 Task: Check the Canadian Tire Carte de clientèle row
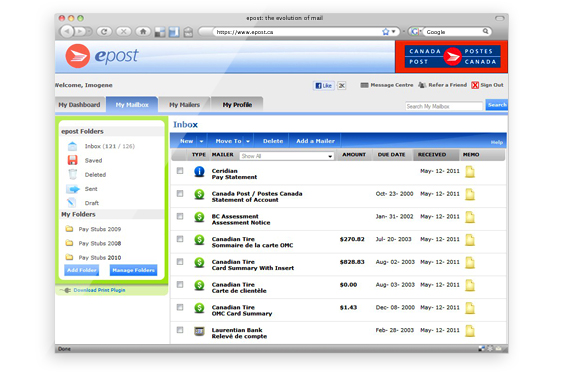click(180, 284)
